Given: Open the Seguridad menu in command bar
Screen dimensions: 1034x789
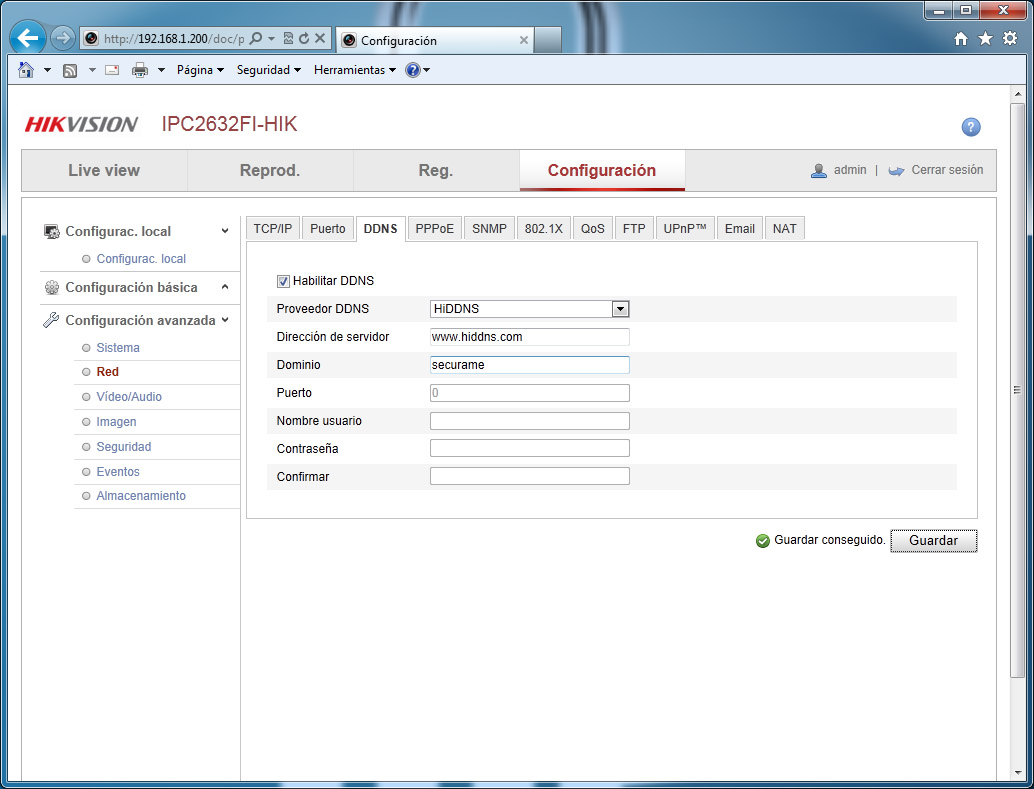Looking at the screenshot, I should point(268,70).
